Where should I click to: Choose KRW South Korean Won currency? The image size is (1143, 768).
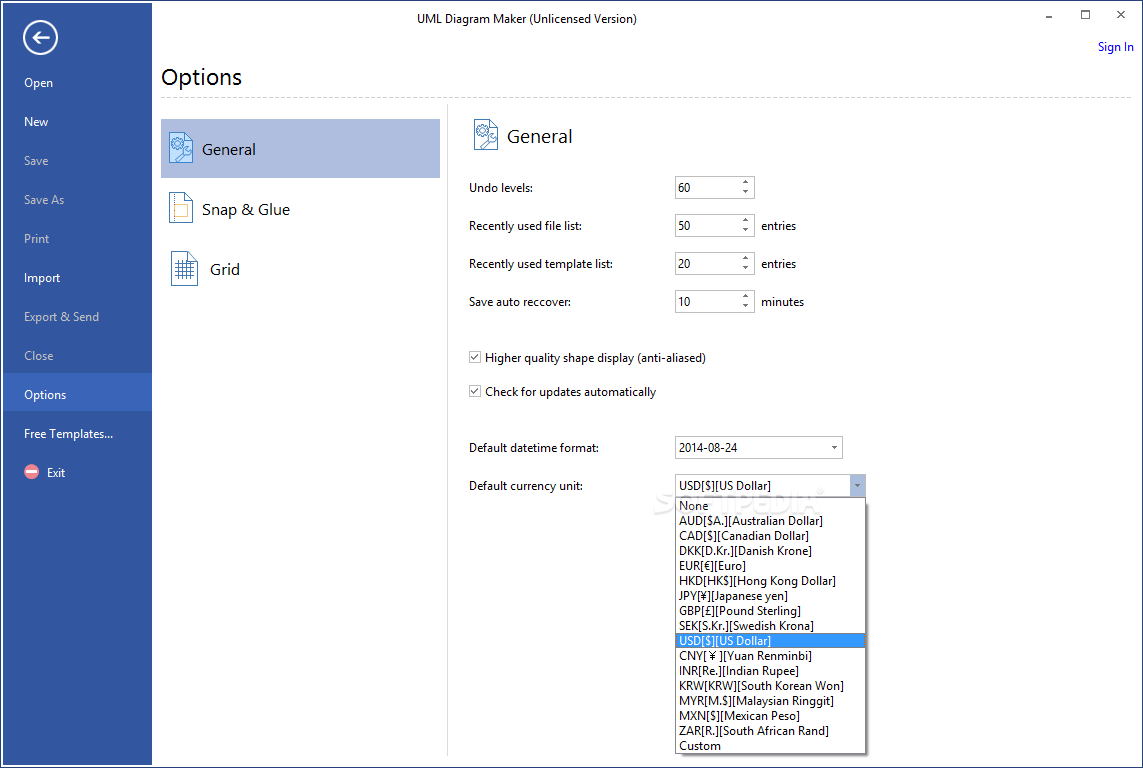(771, 686)
